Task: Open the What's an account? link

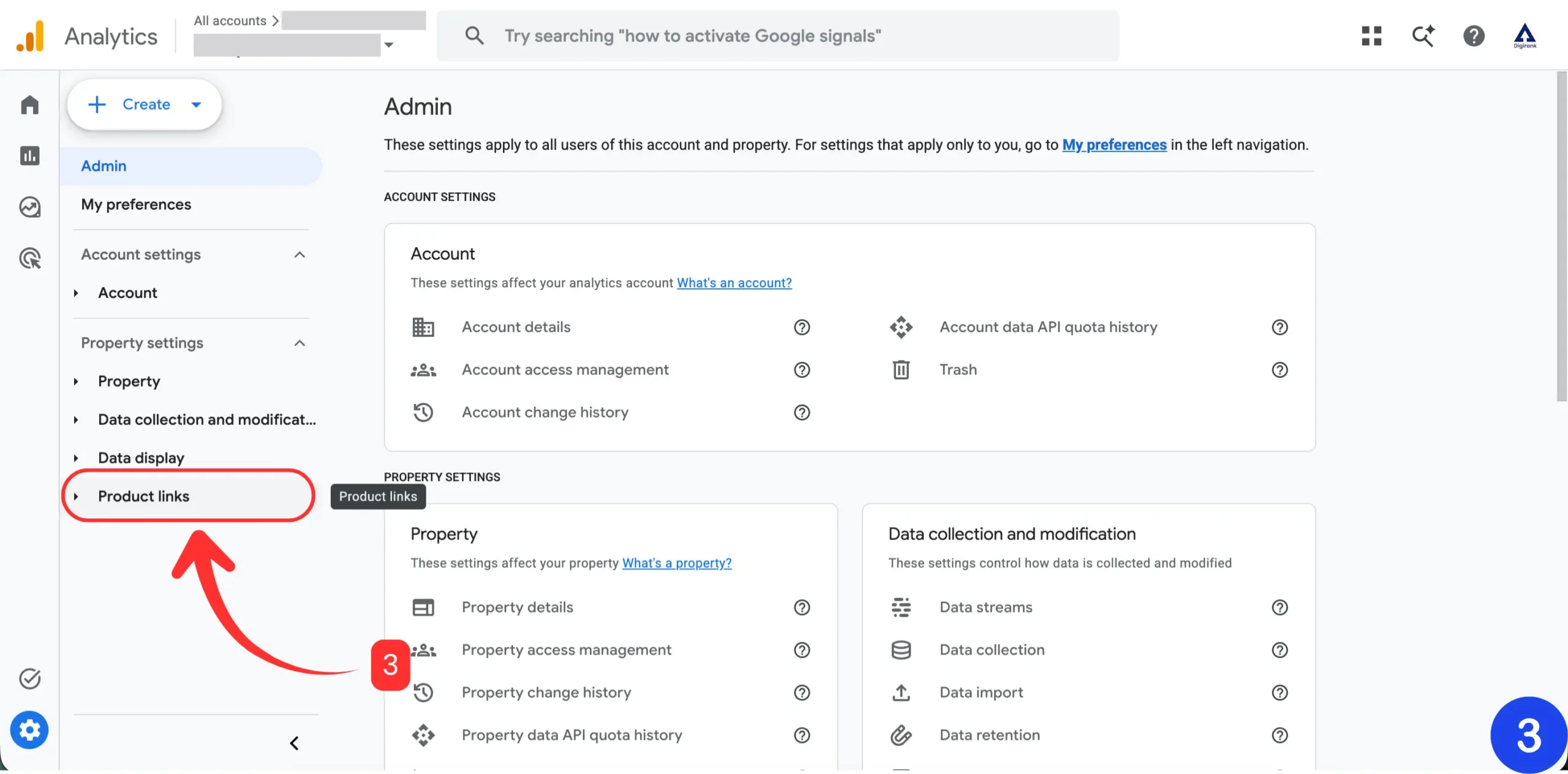Action: pos(734,283)
